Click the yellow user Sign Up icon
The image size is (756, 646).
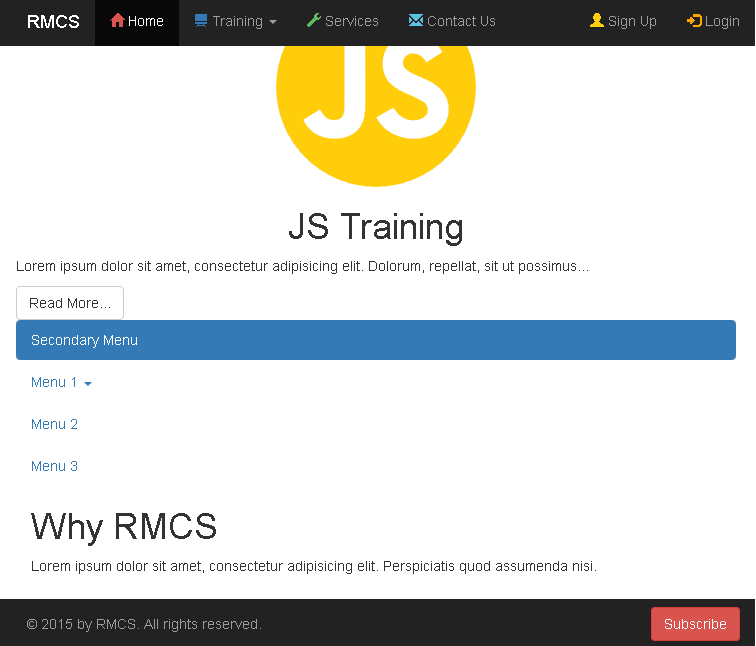click(597, 20)
